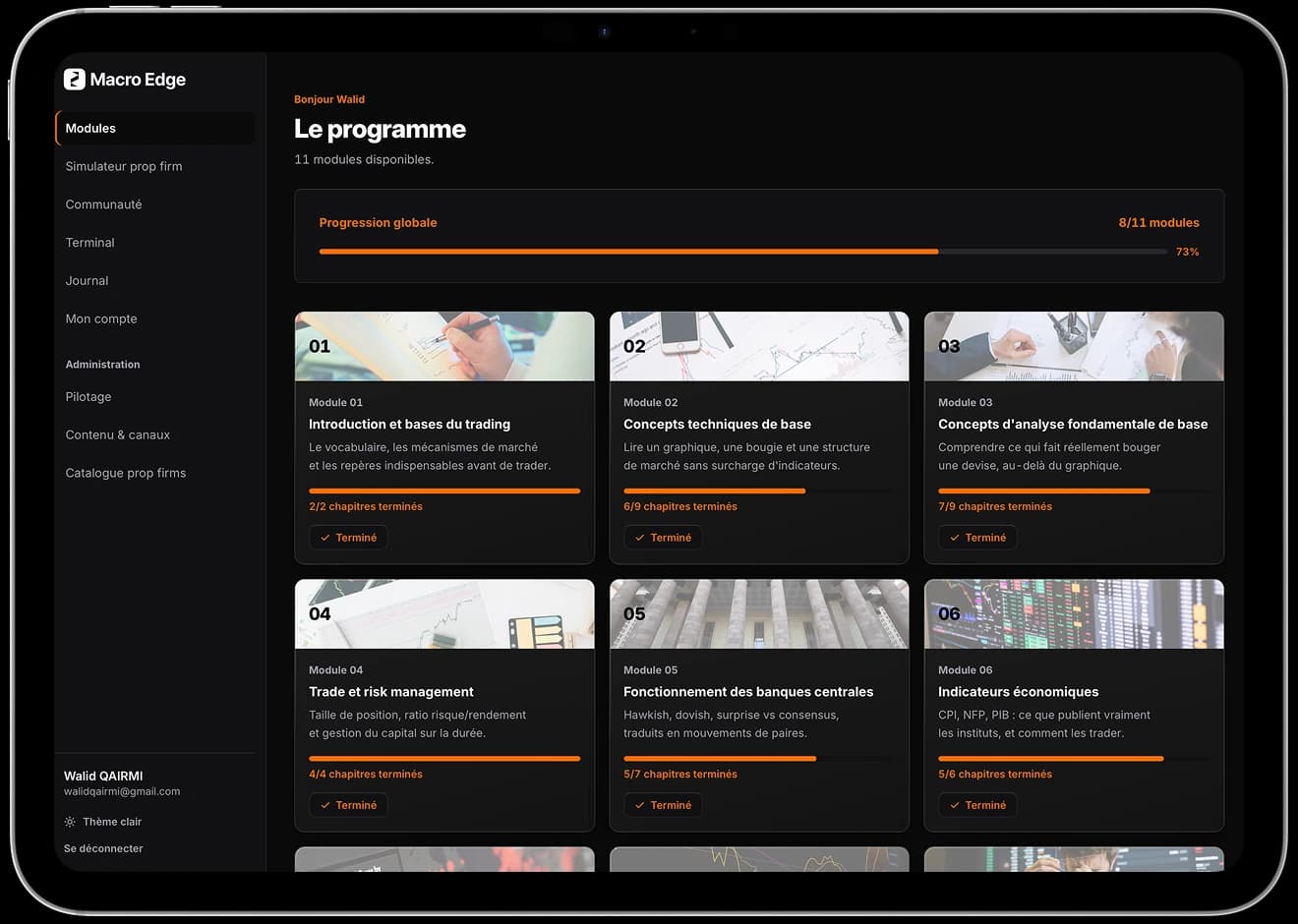Screen dimensions: 1298x924
Task: Click '5/7 chapitres terminés' text
Action: (x=680, y=775)
